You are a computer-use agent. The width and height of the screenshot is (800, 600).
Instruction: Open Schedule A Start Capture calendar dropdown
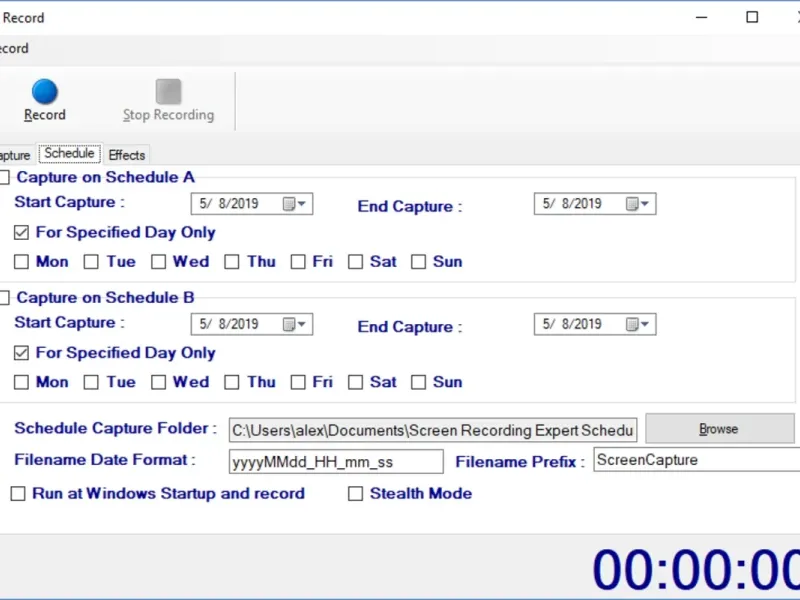coord(294,204)
